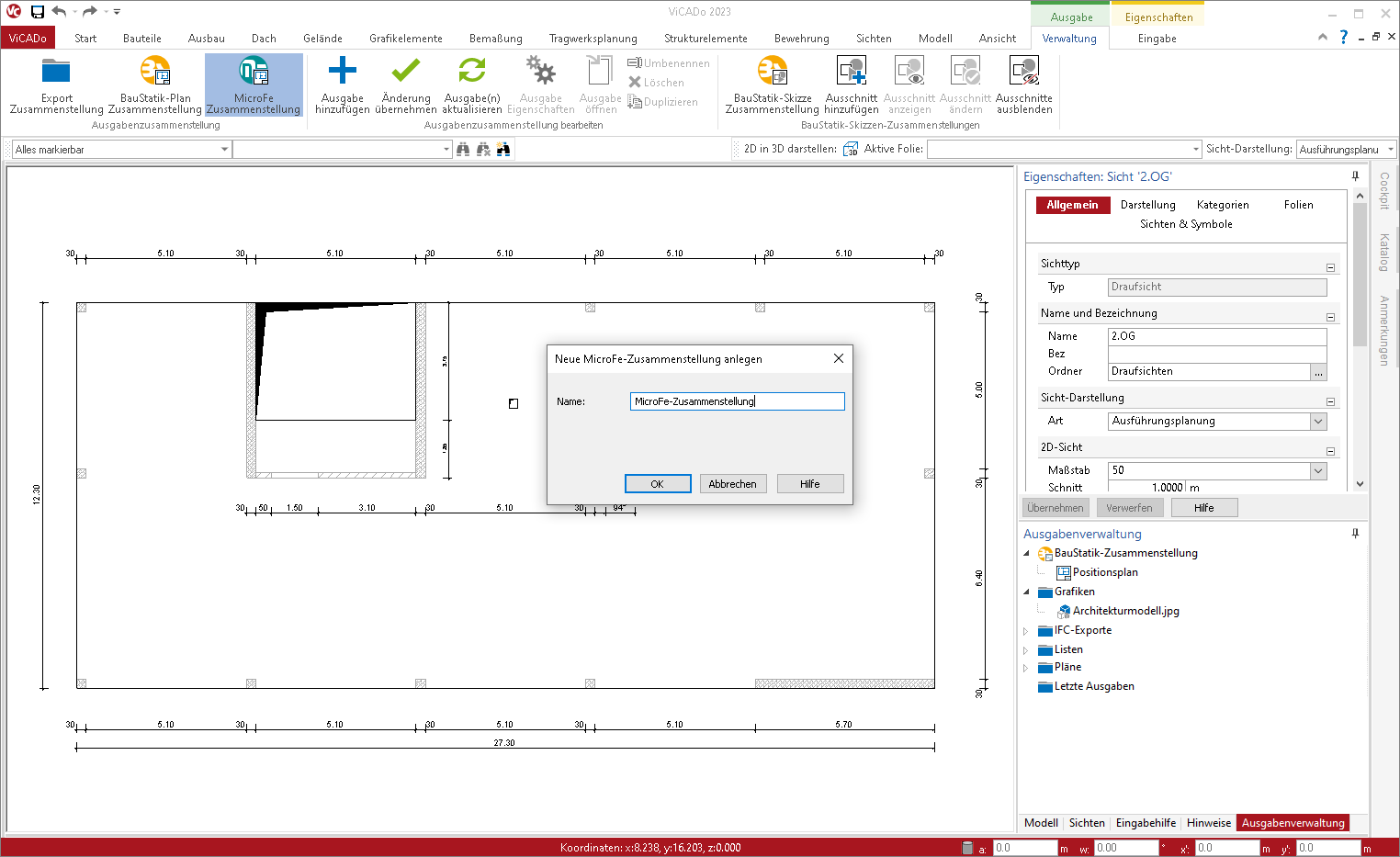This screenshot has height=857, width=1400.
Task: Click the undo arrow in quick access bar
Action: [60, 12]
